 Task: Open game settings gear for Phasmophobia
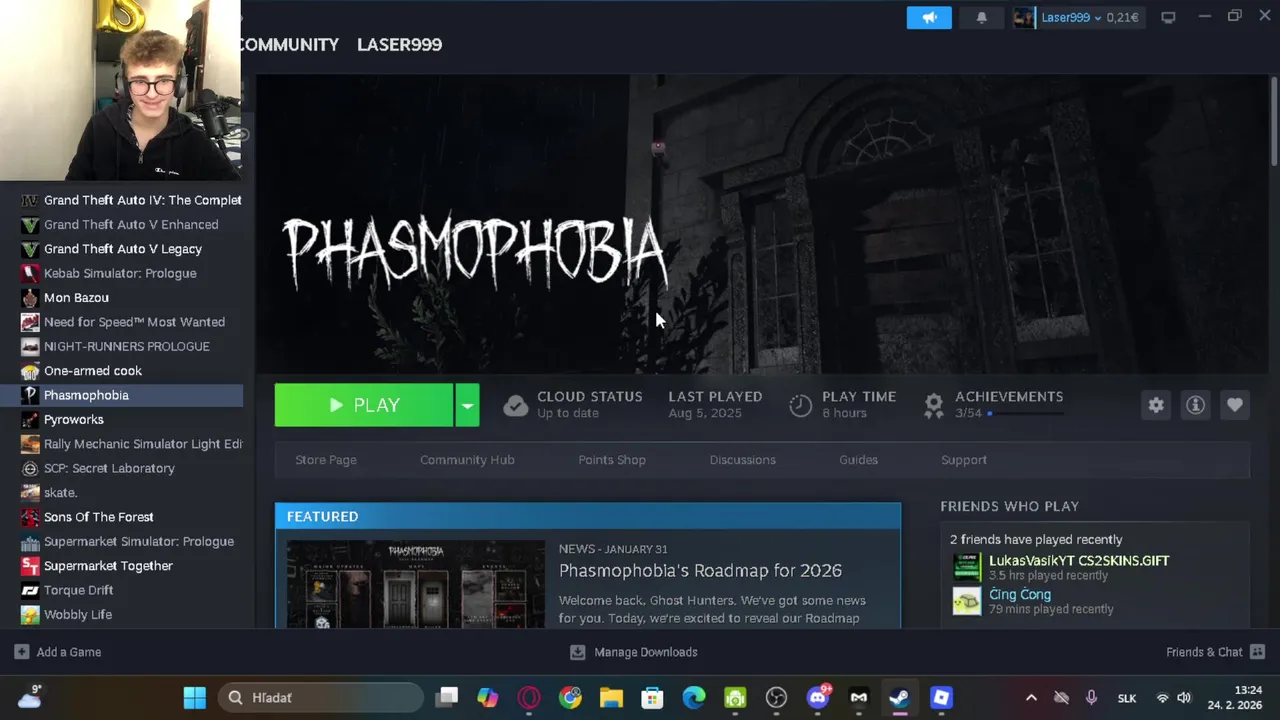coord(1156,405)
